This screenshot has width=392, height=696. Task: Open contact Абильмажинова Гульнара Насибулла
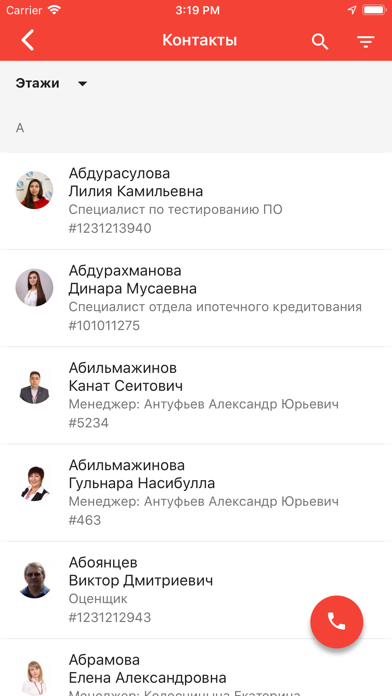(x=196, y=493)
